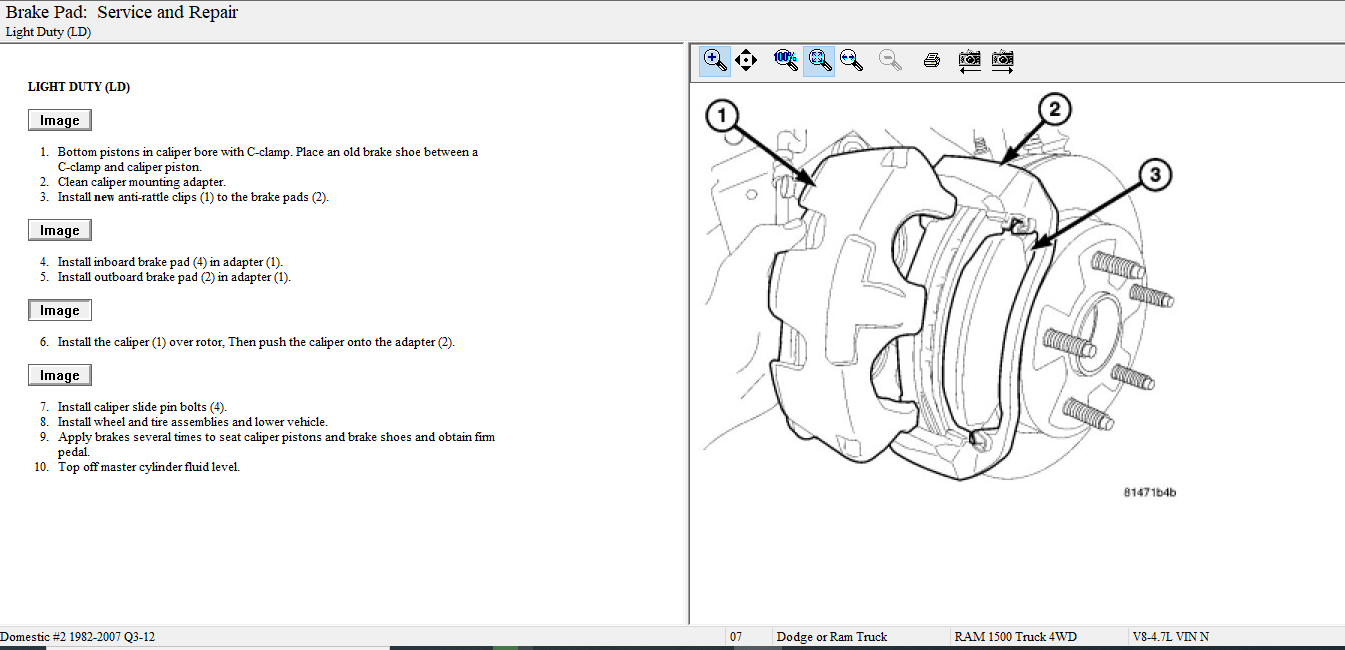Print the brake caliper diagram
The height and width of the screenshot is (650, 1345).
932,60
